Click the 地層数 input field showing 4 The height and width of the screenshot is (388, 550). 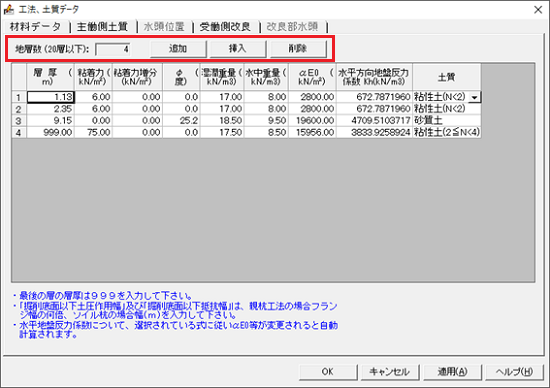tap(113, 49)
